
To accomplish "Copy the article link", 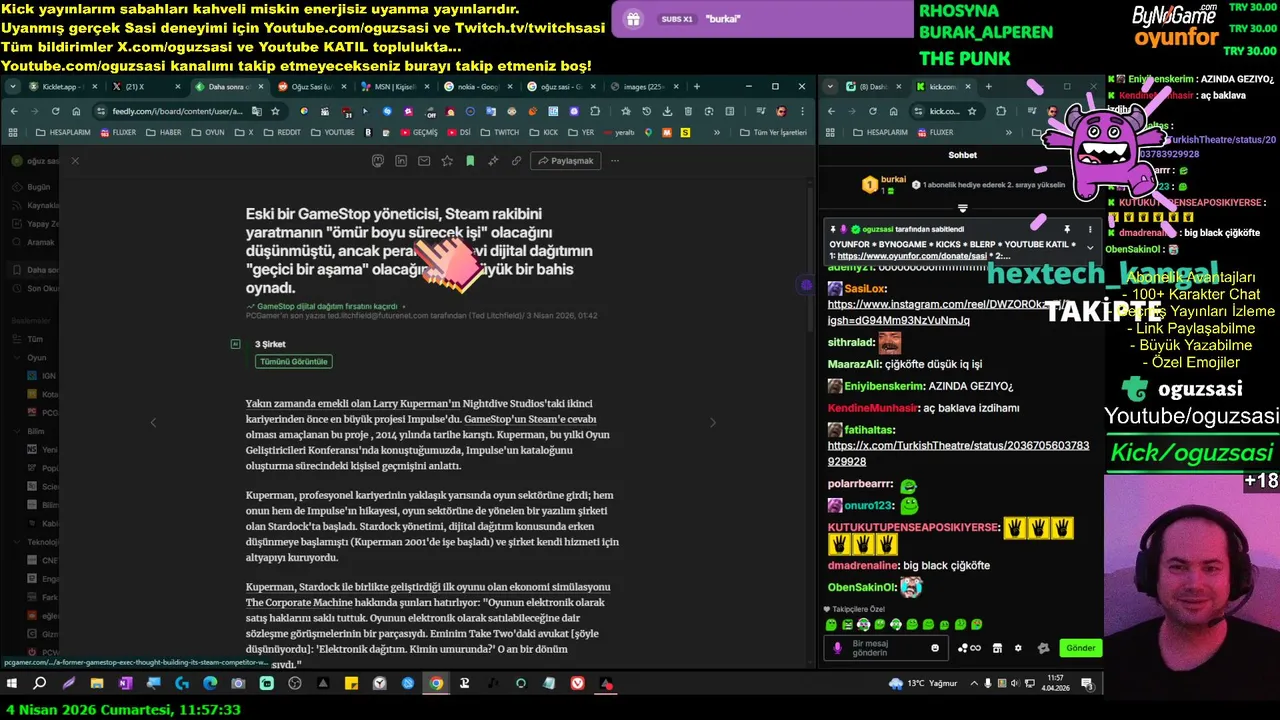I will click(x=516, y=160).
